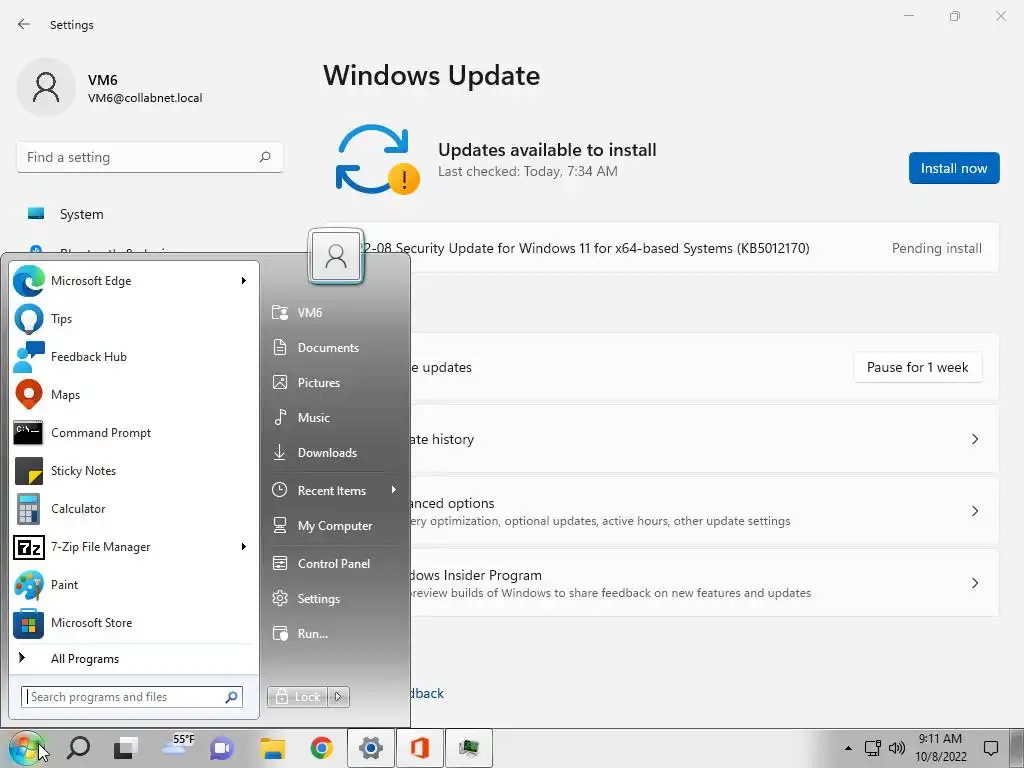Launch the Tips app icon
Image resolution: width=1024 pixels, height=768 pixels.
click(x=29, y=319)
